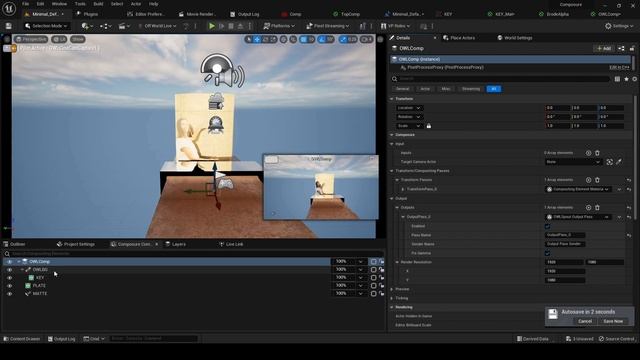The image size is (640, 360).
Task: Hide the KEY compositing element
Action: (x=9, y=278)
